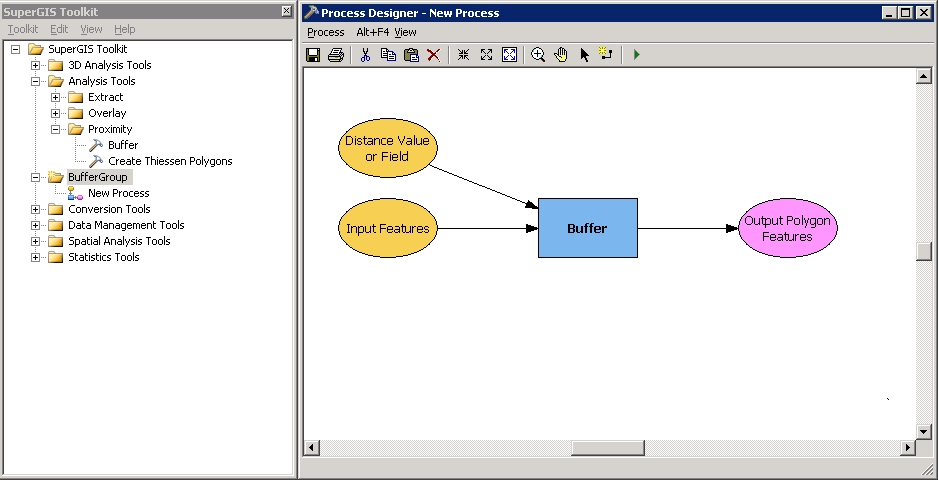Click the Print icon
The height and width of the screenshot is (480, 938).
pos(336,55)
